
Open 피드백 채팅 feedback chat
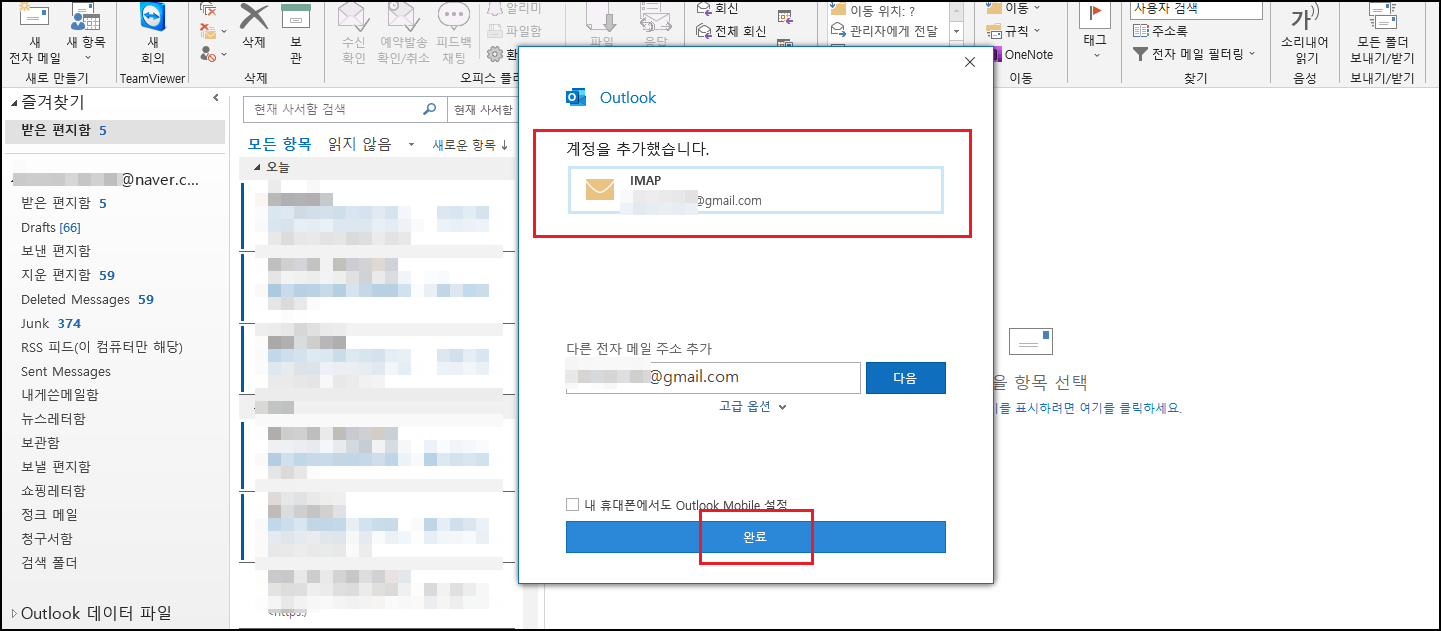(x=454, y=35)
